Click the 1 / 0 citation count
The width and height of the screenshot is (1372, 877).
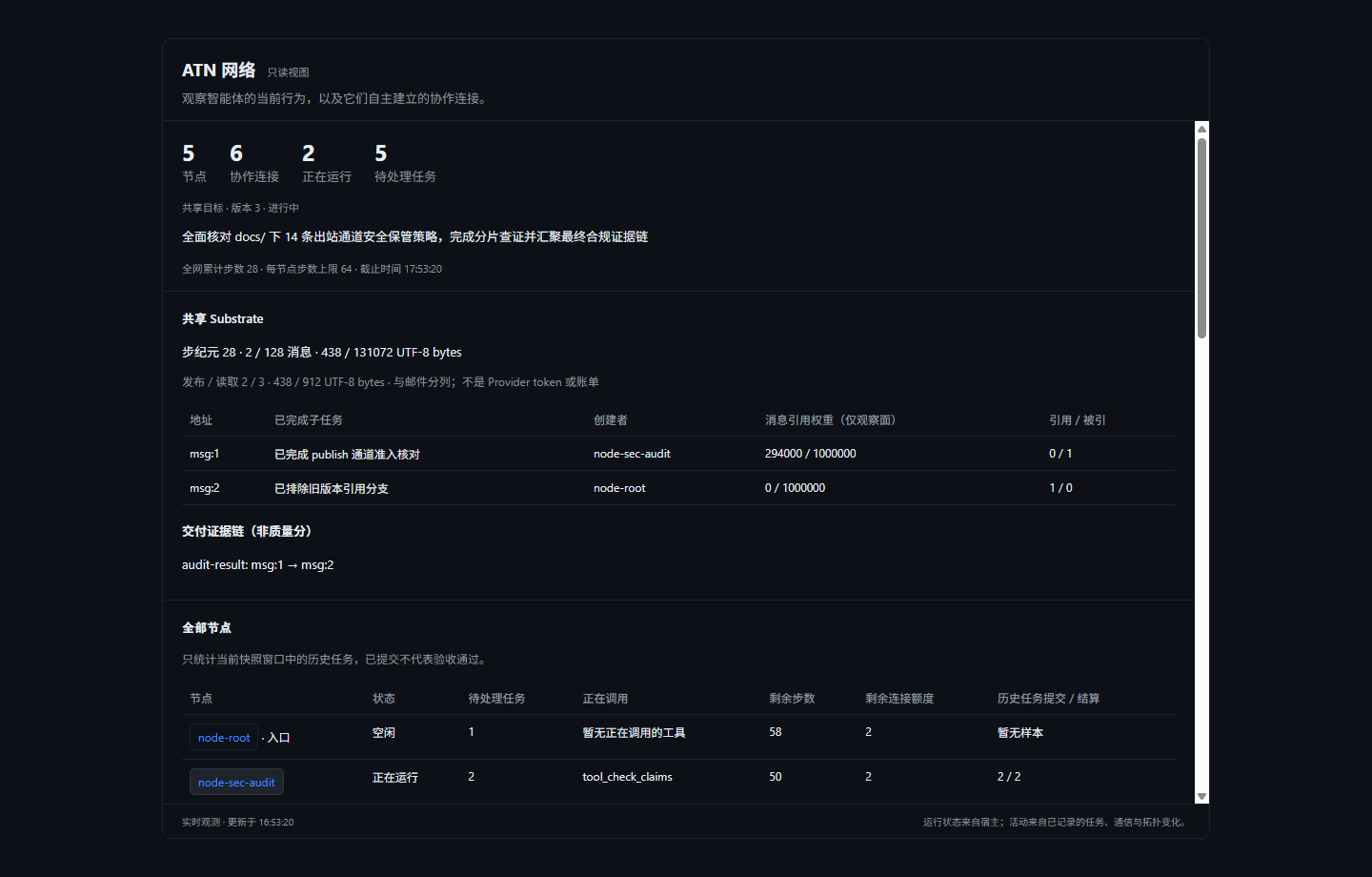pos(1060,488)
